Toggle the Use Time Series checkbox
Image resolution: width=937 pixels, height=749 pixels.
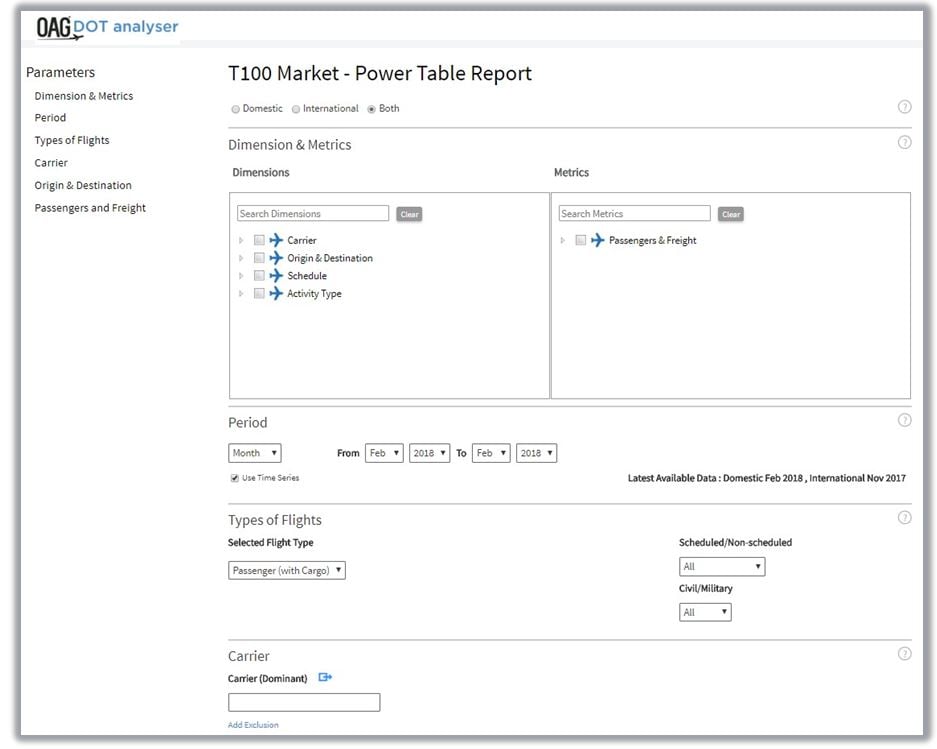pyautogui.click(x=235, y=478)
